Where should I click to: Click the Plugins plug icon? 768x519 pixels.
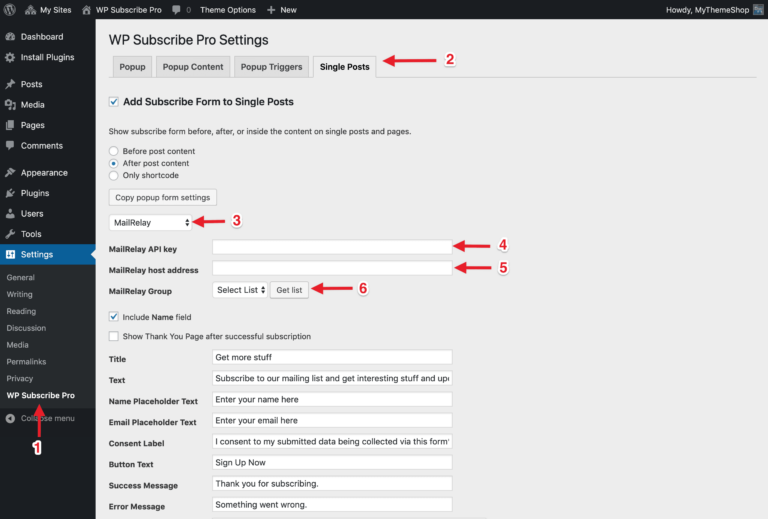[10, 193]
